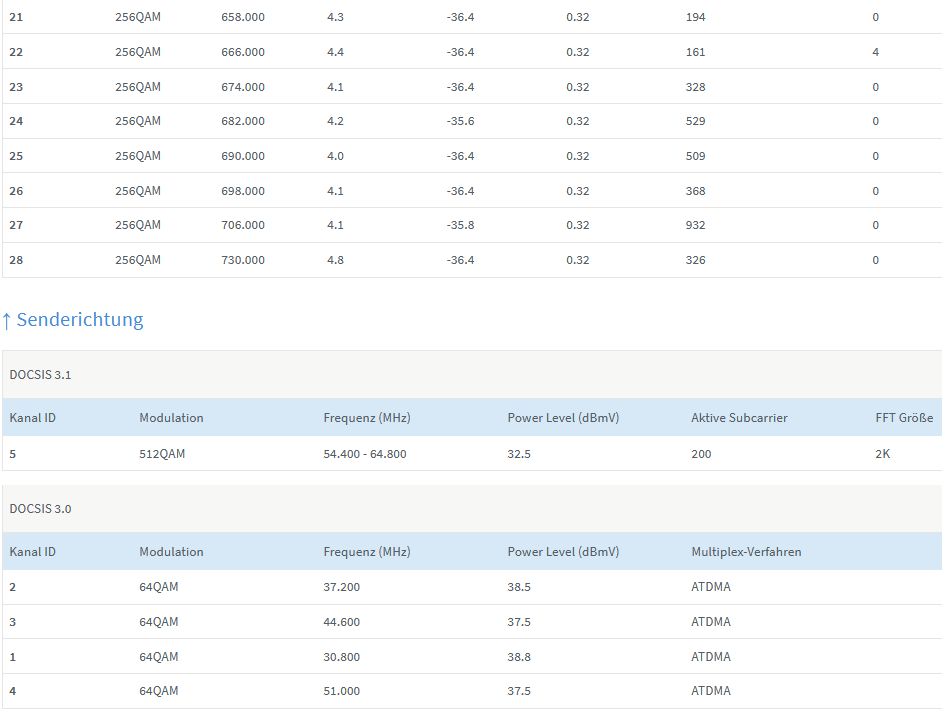Viewport: 942px width, 709px height.
Task: Click the power level 4.8 cell
Action: (335, 260)
